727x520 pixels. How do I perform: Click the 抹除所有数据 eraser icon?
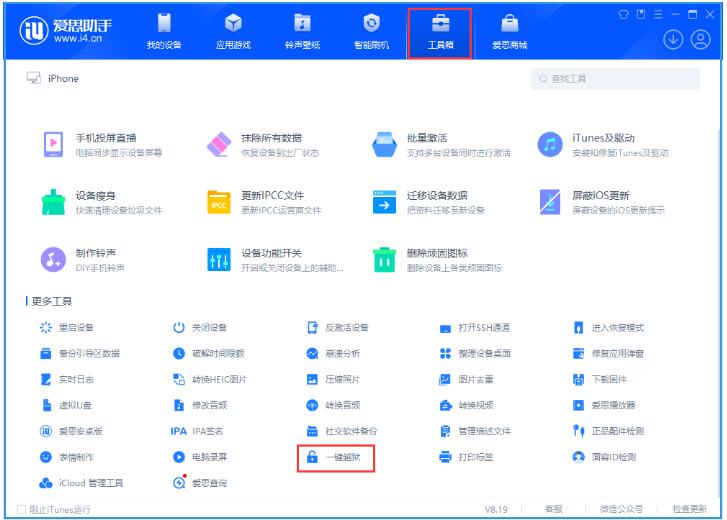[x=219, y=145]
